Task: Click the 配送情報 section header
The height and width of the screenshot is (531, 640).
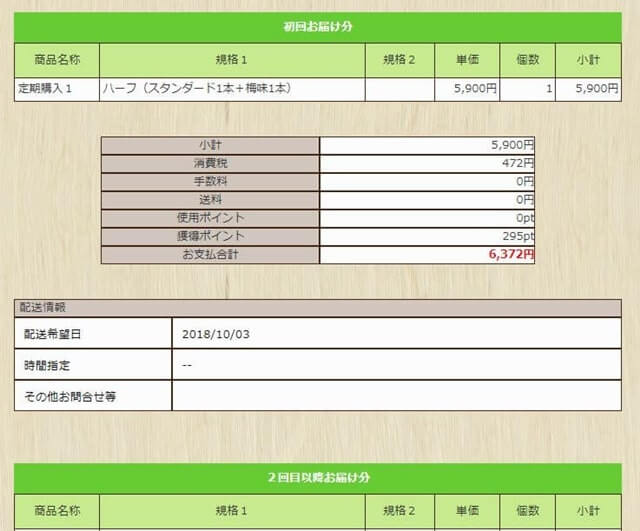Action: 318,308
